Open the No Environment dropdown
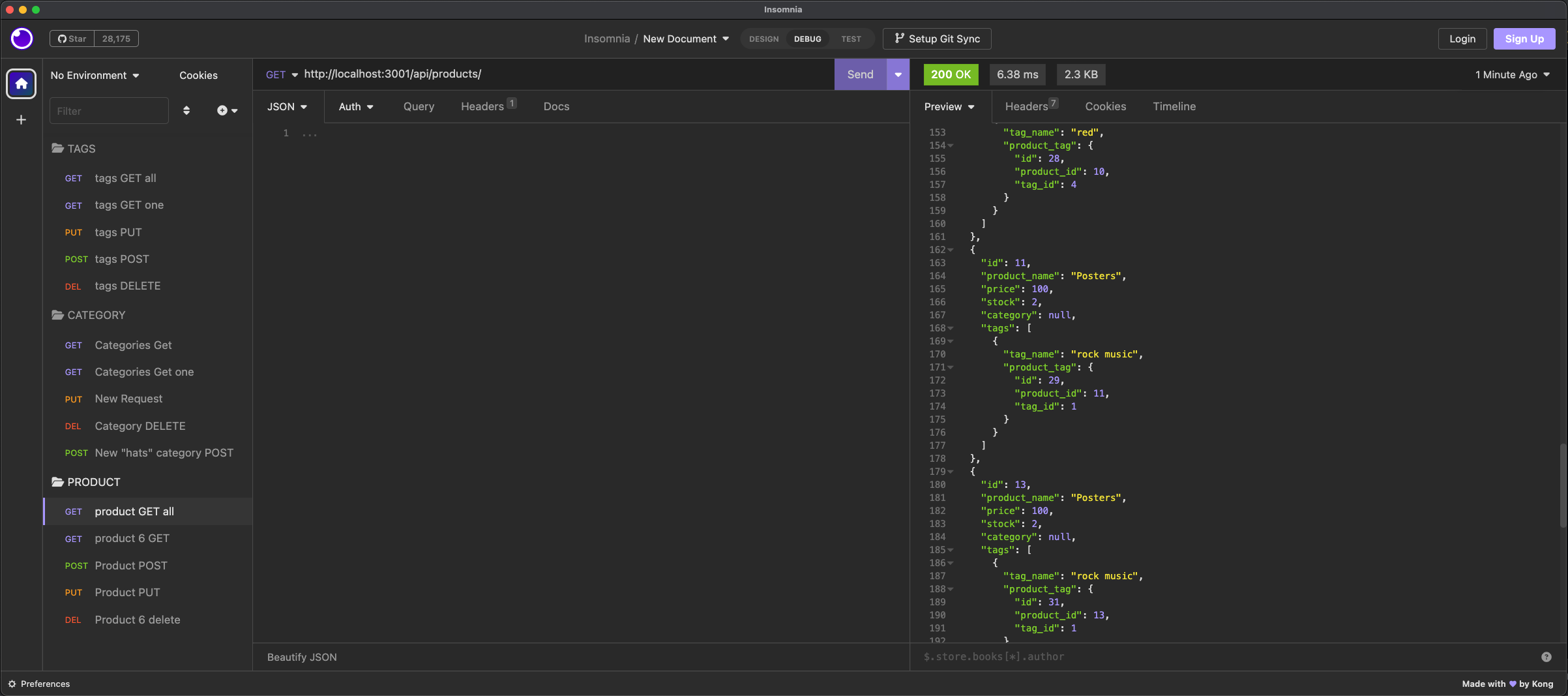The width and height of the screenshot is (1568, 696). [x=95, y=75]
